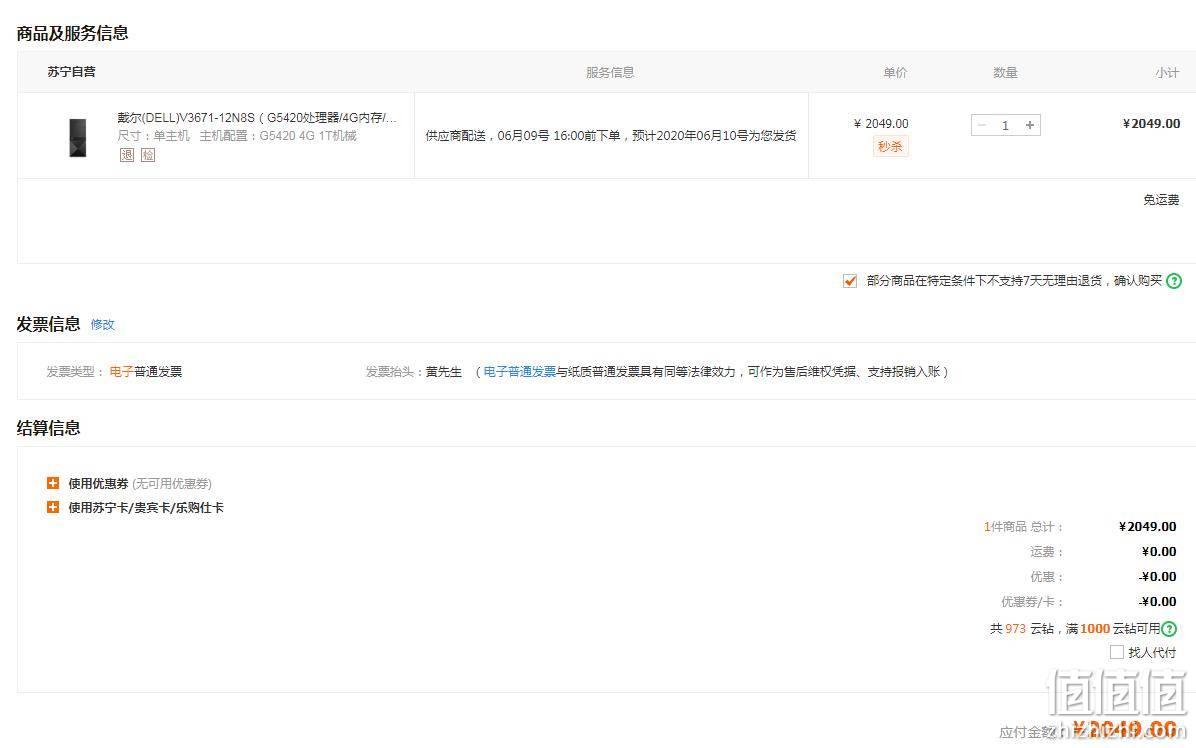Screen dimensions: 1196x748
Task: Open help icon next to 云钻可用
Action: [1169, 629]
